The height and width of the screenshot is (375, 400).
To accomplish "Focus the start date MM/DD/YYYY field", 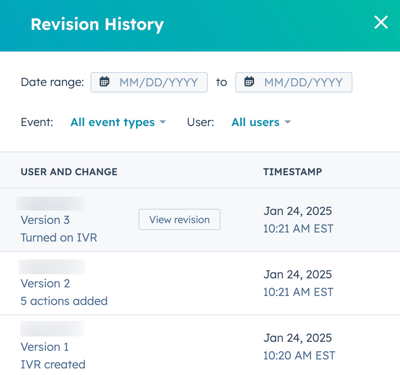I will pos(149,82).
